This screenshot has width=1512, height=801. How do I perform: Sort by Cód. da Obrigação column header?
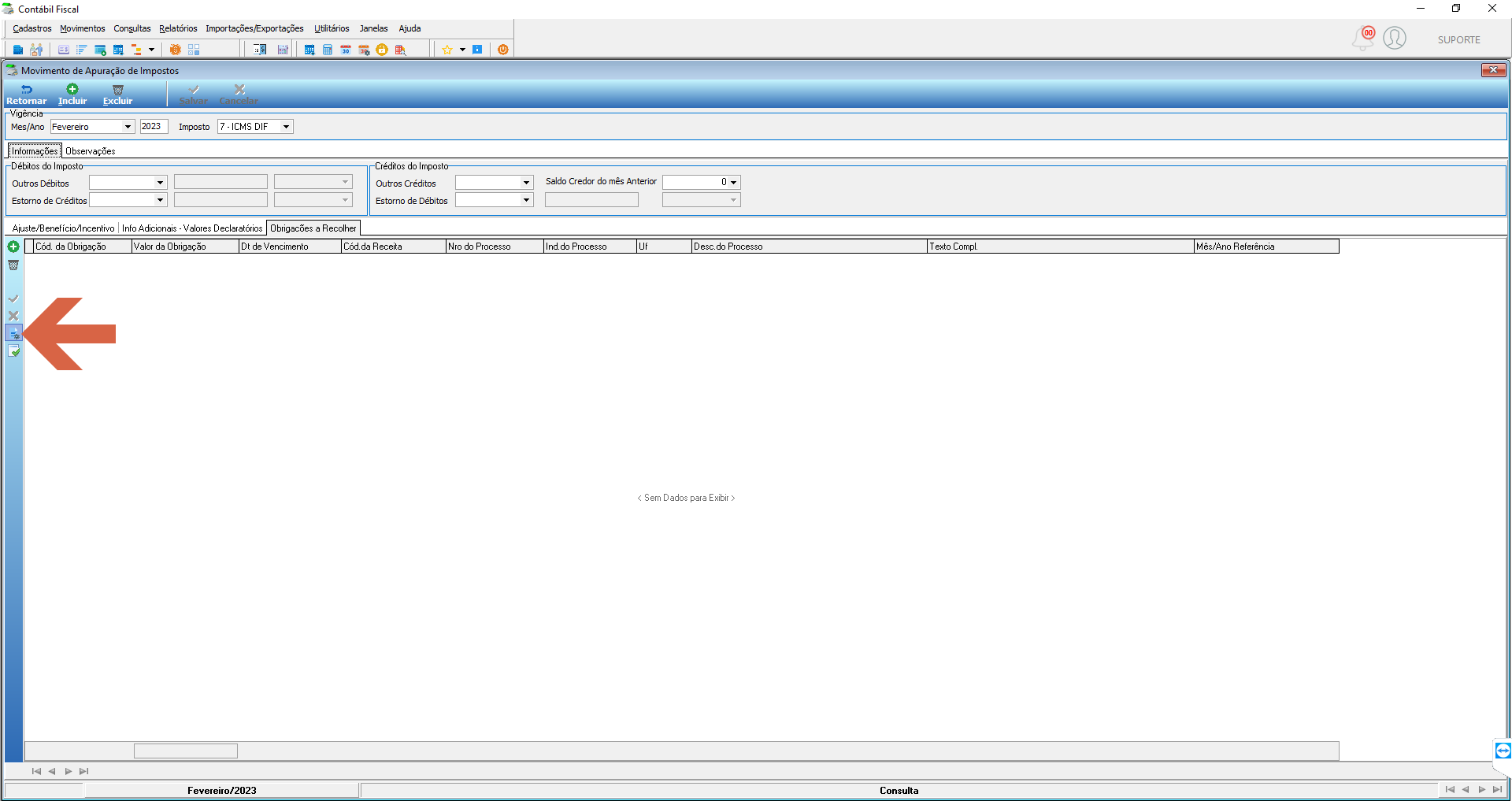click(82, 247)
